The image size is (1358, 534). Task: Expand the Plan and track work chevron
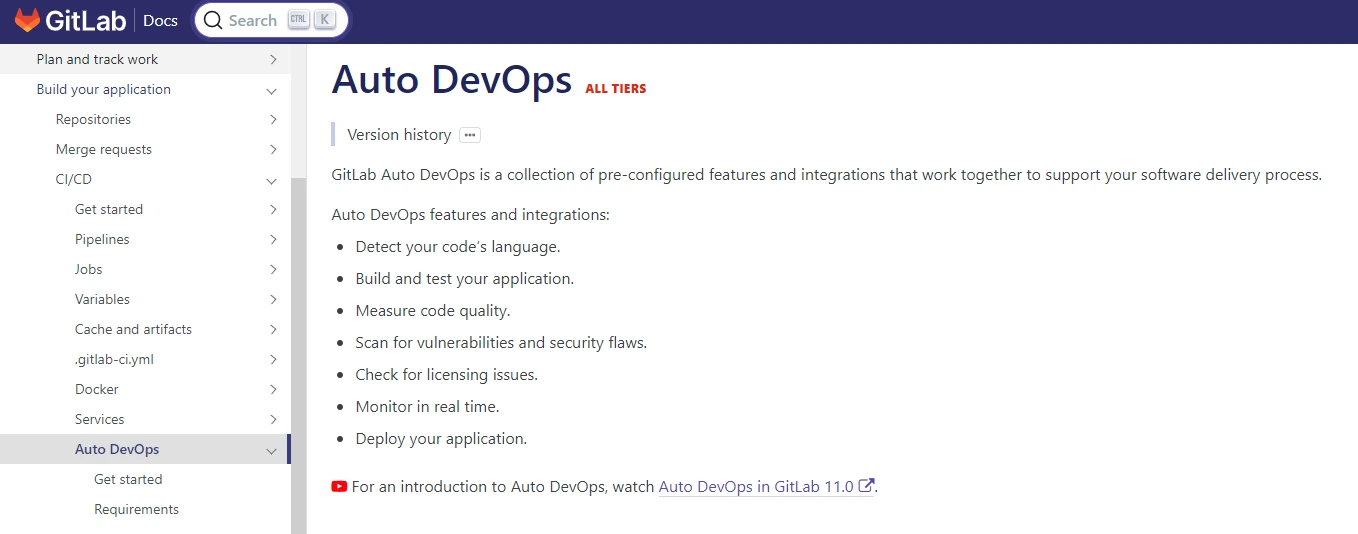click(x=273, y=59)
